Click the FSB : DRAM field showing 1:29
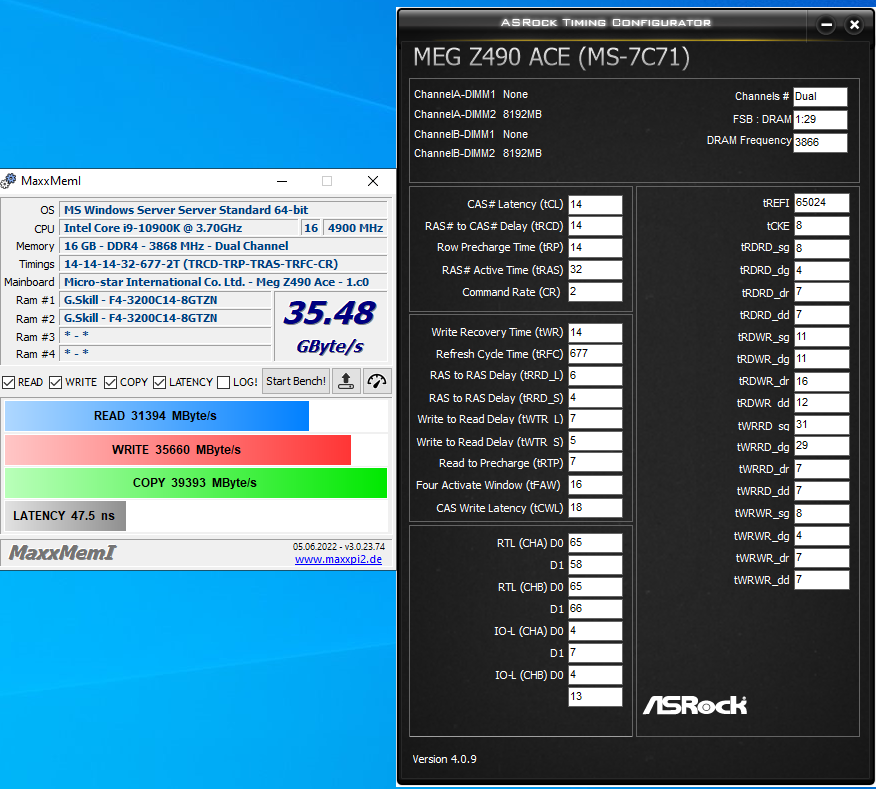Screen dimensions: 876x789 (x=820, y=120)
